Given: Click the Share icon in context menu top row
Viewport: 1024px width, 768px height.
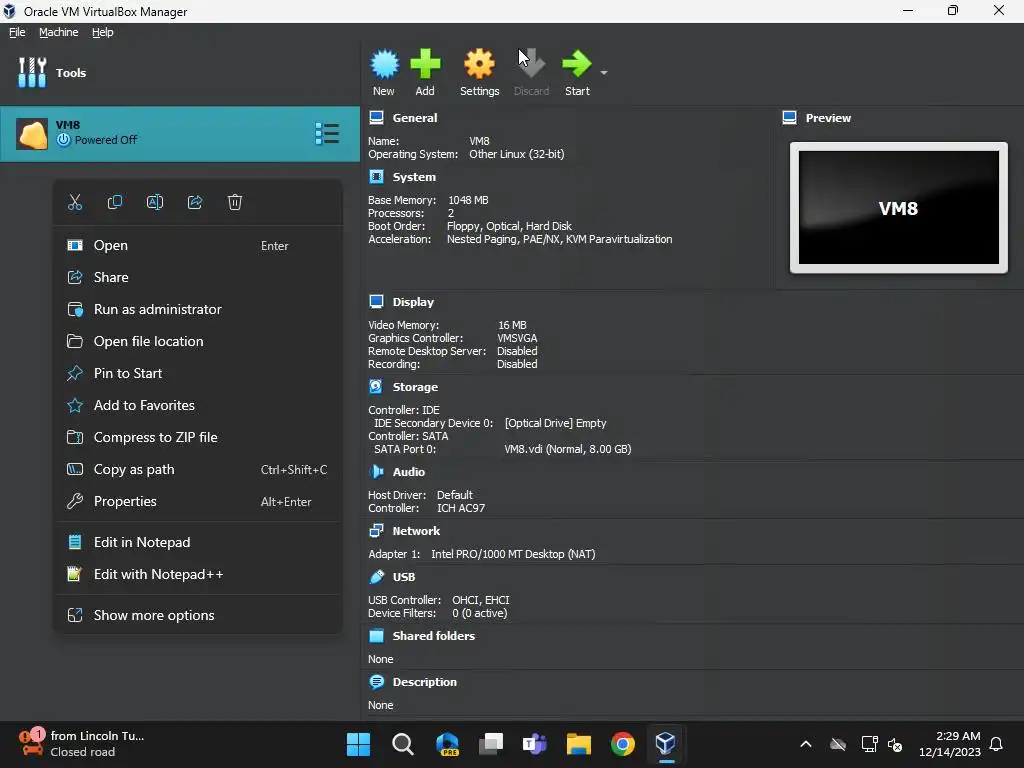Looking at the screenshot, I should [x=195, y=202].
